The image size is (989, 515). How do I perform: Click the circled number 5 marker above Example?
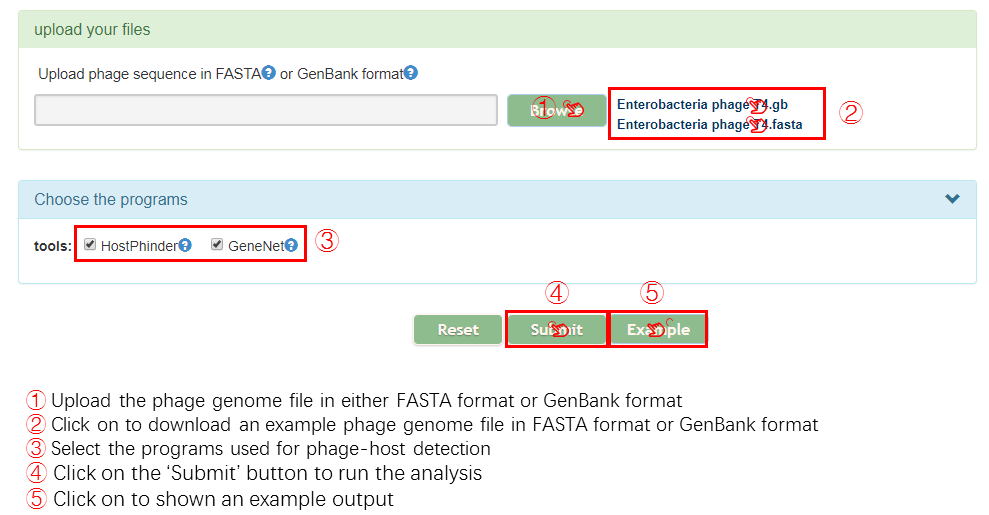652,293
